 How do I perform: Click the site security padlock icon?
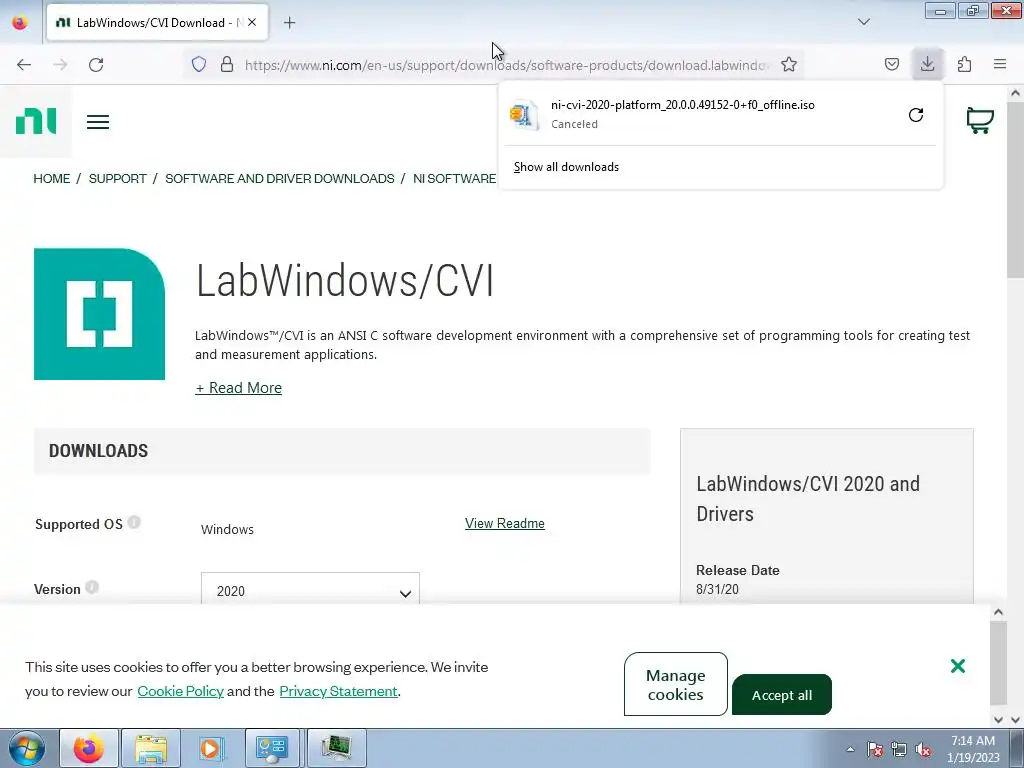tap(227, 65)
